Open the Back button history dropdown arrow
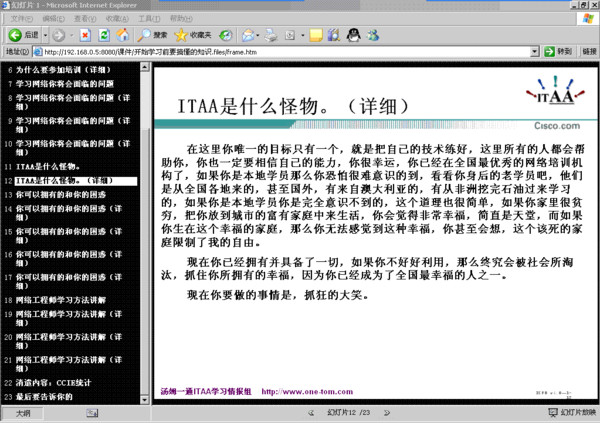Image resolution: width=600 pixels, height=423 pixels. tap(45, 35)
